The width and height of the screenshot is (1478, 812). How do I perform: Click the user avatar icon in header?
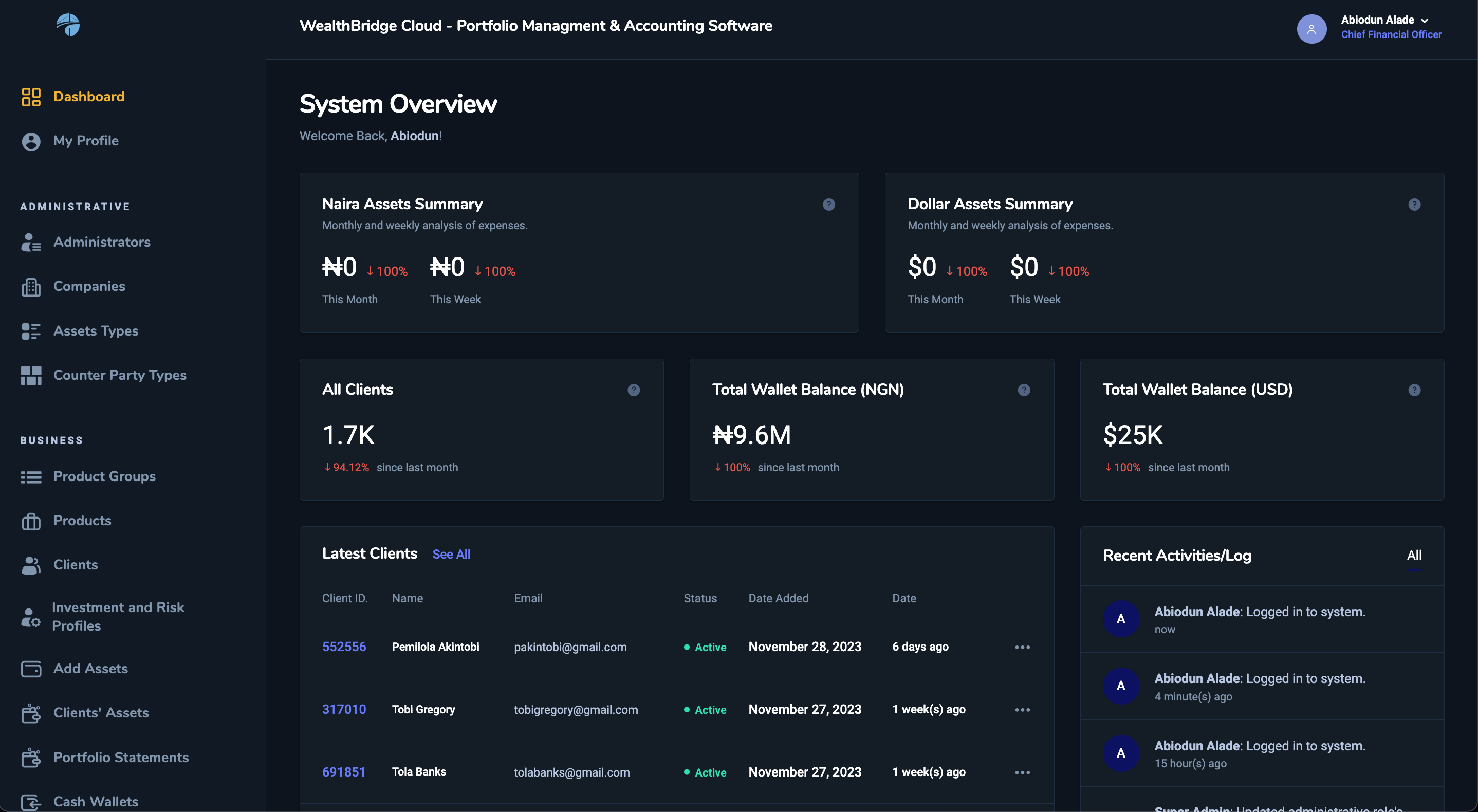[x=1311, y=29]
